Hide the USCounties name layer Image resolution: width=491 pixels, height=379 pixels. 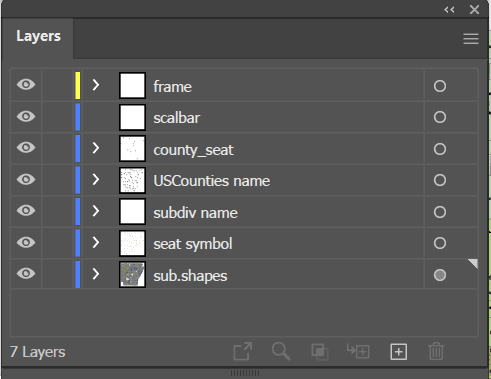coord(26,179)
